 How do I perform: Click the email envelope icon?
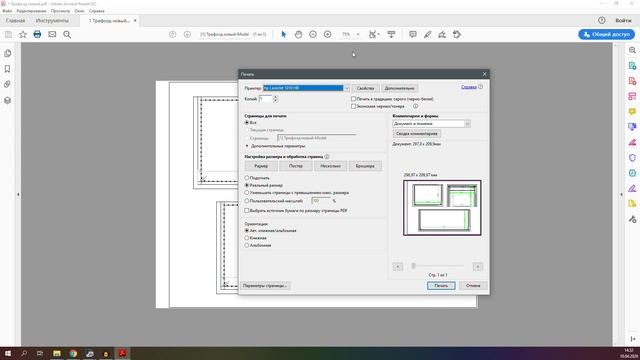[x=52, y=34]
